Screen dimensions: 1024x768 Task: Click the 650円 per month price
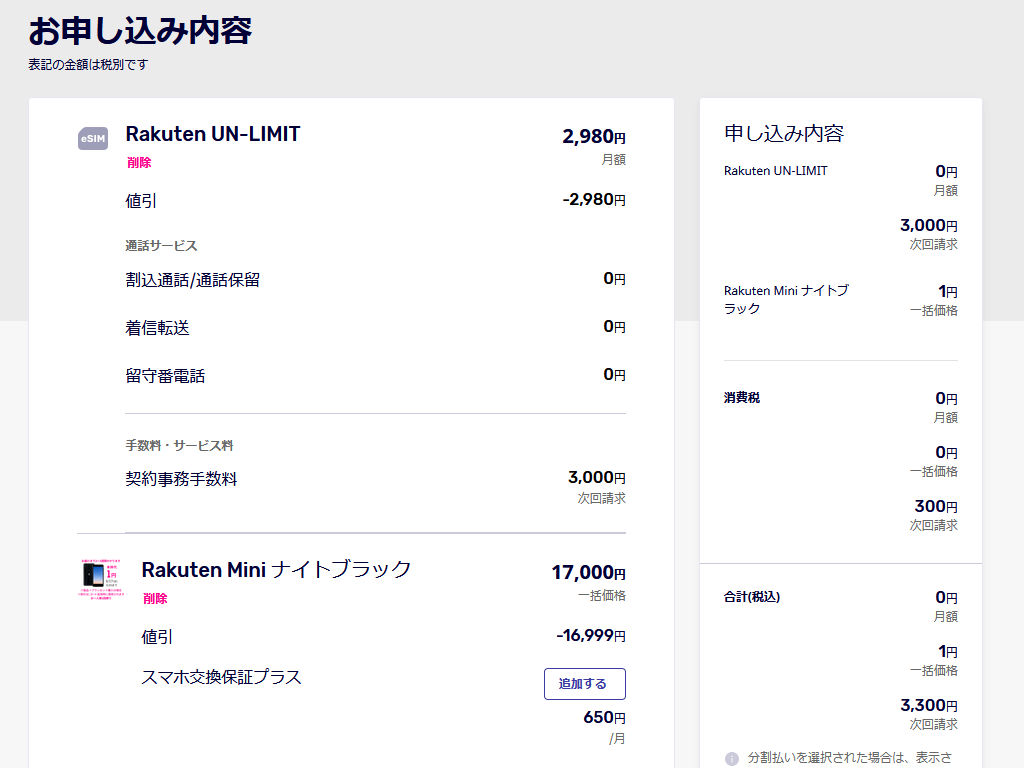coord(604,718)
